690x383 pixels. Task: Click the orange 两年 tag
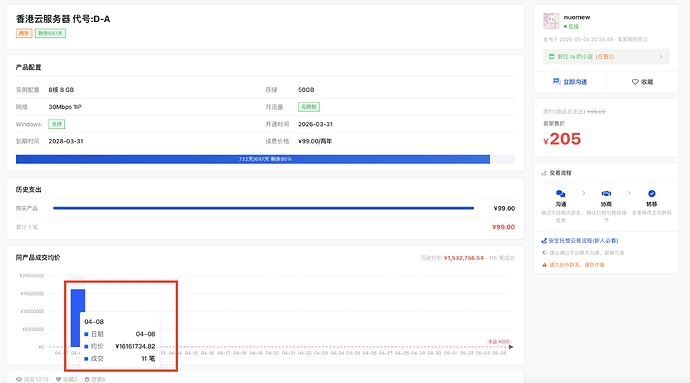pos(24,33)
